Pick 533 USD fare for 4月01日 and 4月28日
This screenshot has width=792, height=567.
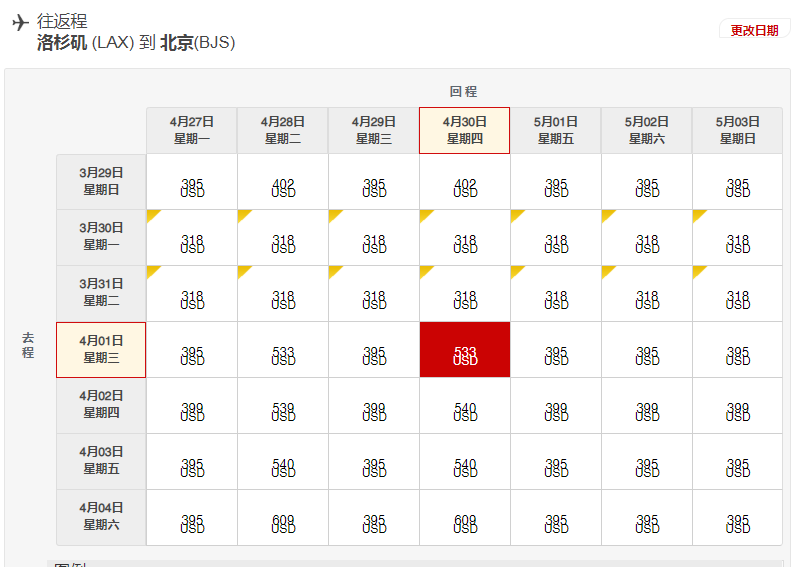click(283, 350)
